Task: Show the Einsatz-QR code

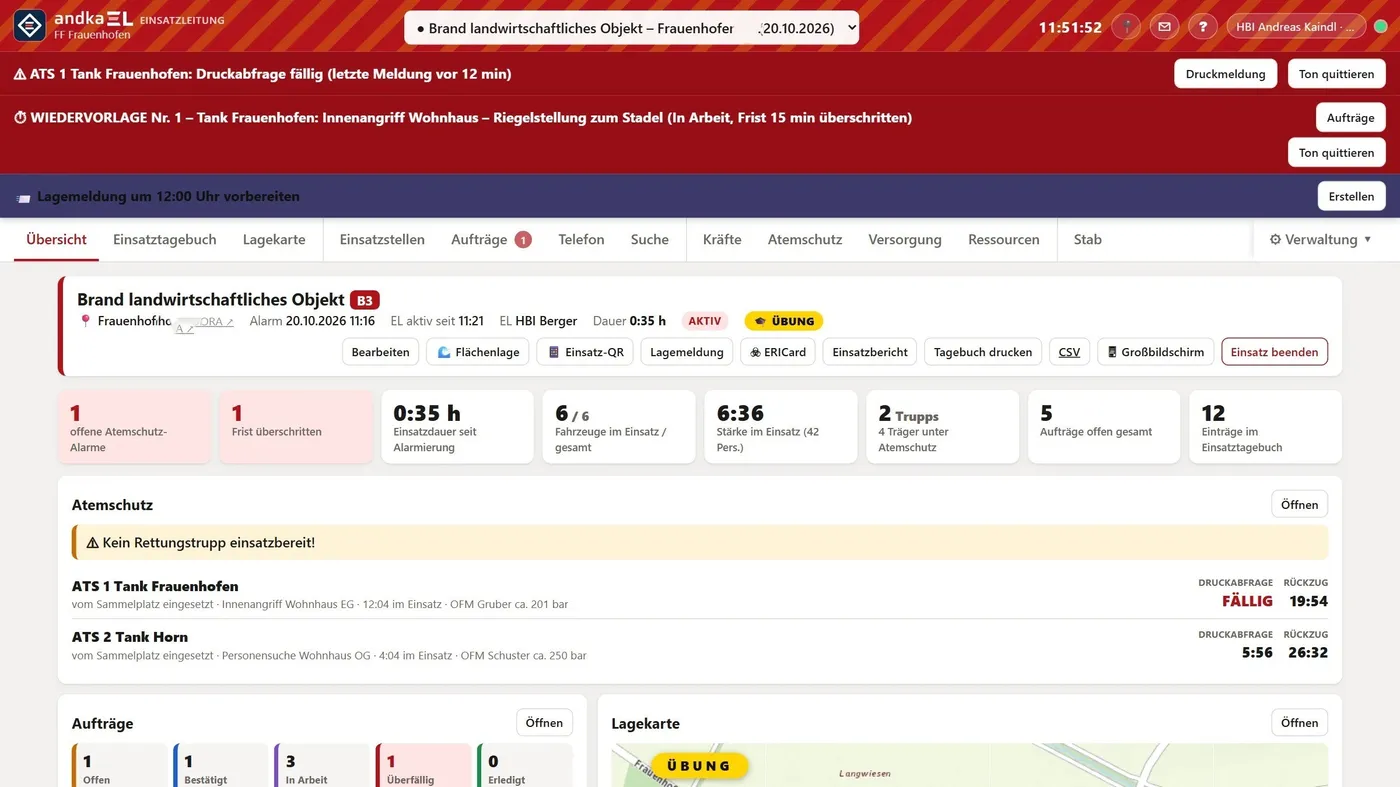Action: (x=585, y=352)
